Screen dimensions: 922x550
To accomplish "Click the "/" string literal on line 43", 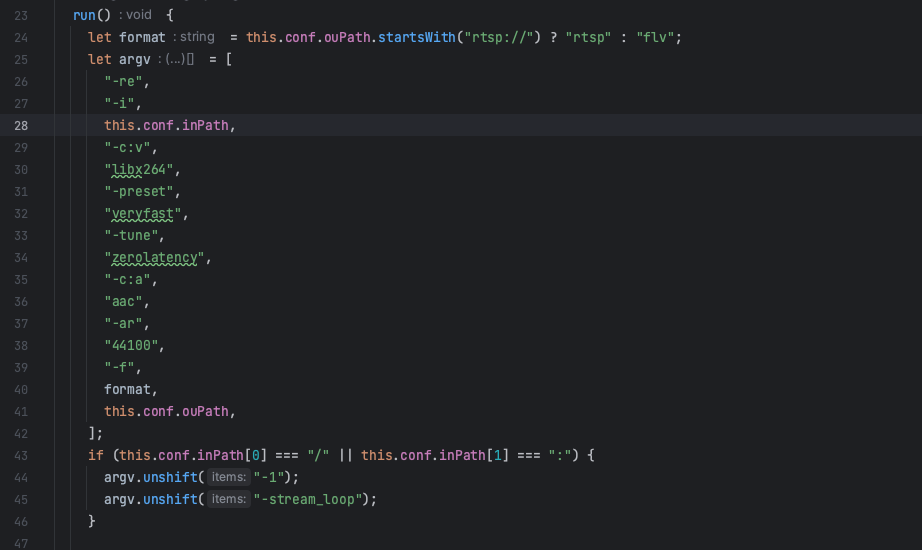I will pos(318,455).
